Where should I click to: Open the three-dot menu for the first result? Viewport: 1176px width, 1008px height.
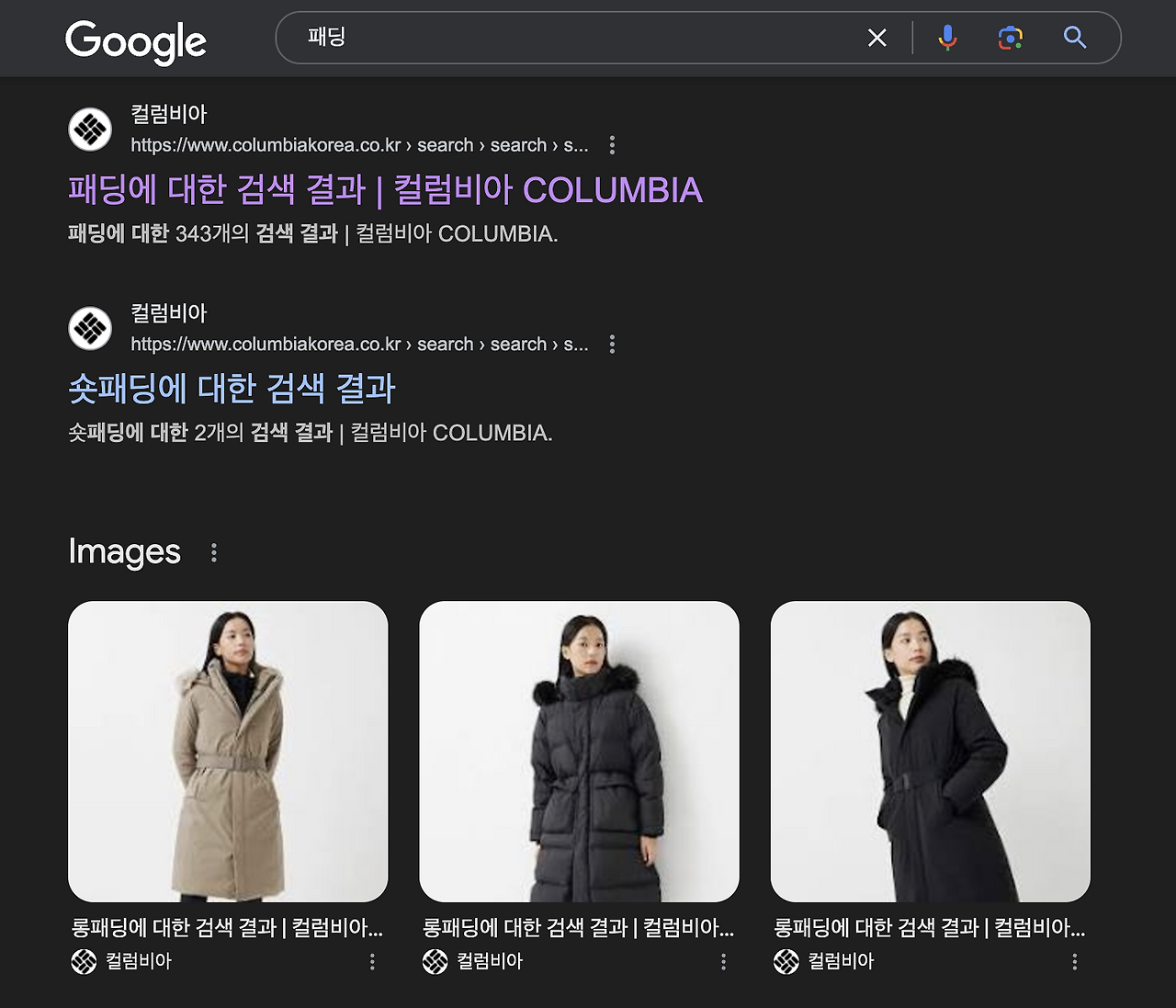pyautogui.click(x=612, y=145)
